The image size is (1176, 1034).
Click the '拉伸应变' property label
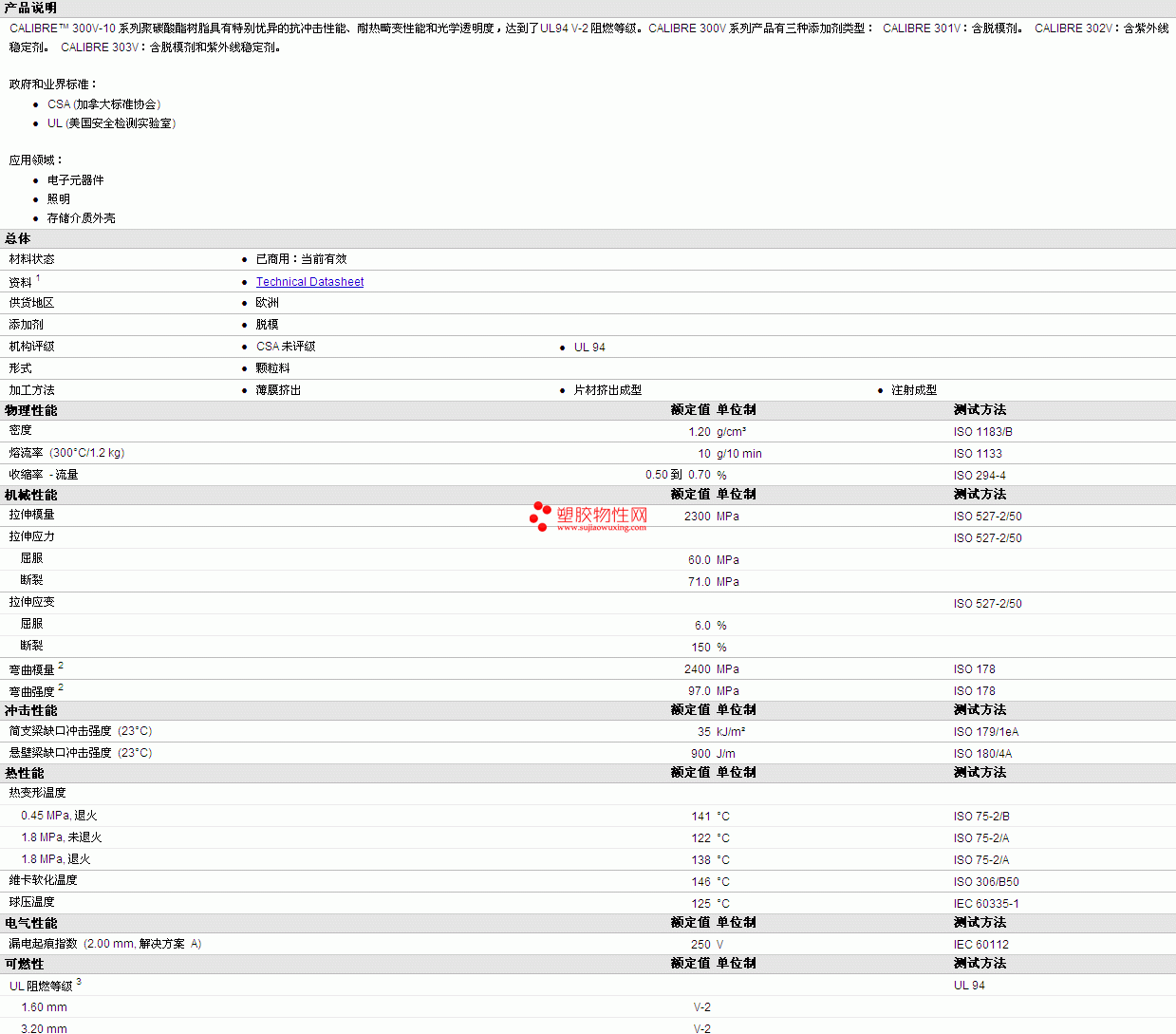[32, 602]
